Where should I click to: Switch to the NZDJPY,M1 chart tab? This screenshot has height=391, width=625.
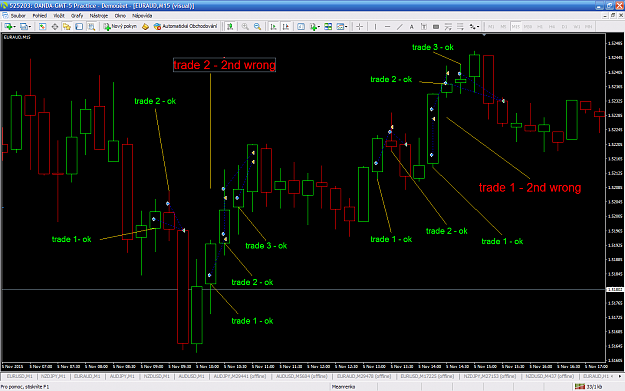pyautogui.click(x=53, y=376)
